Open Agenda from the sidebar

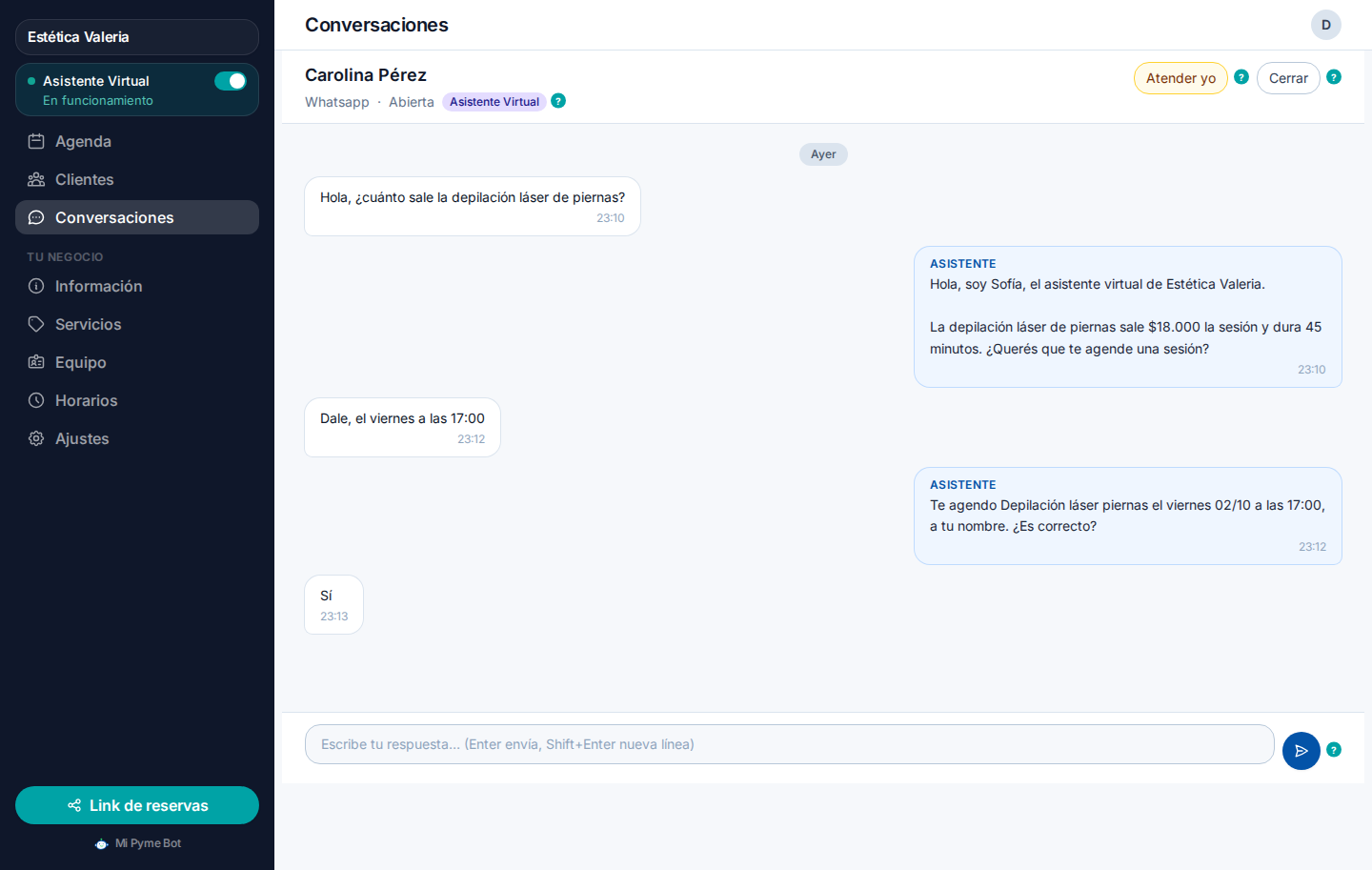pyautogui.click(x=137, y=141)
